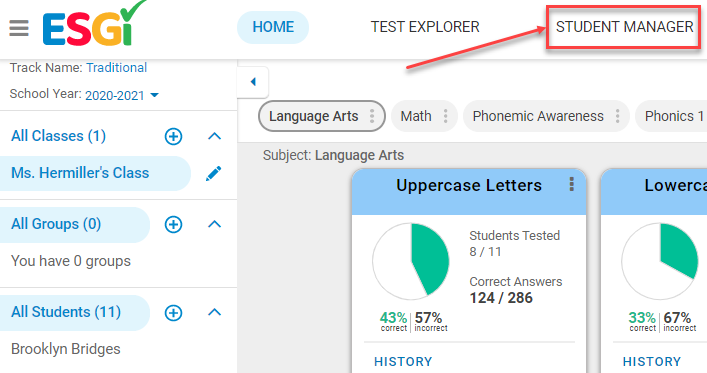Open Math tab options dots

click(x=445, y=116)
